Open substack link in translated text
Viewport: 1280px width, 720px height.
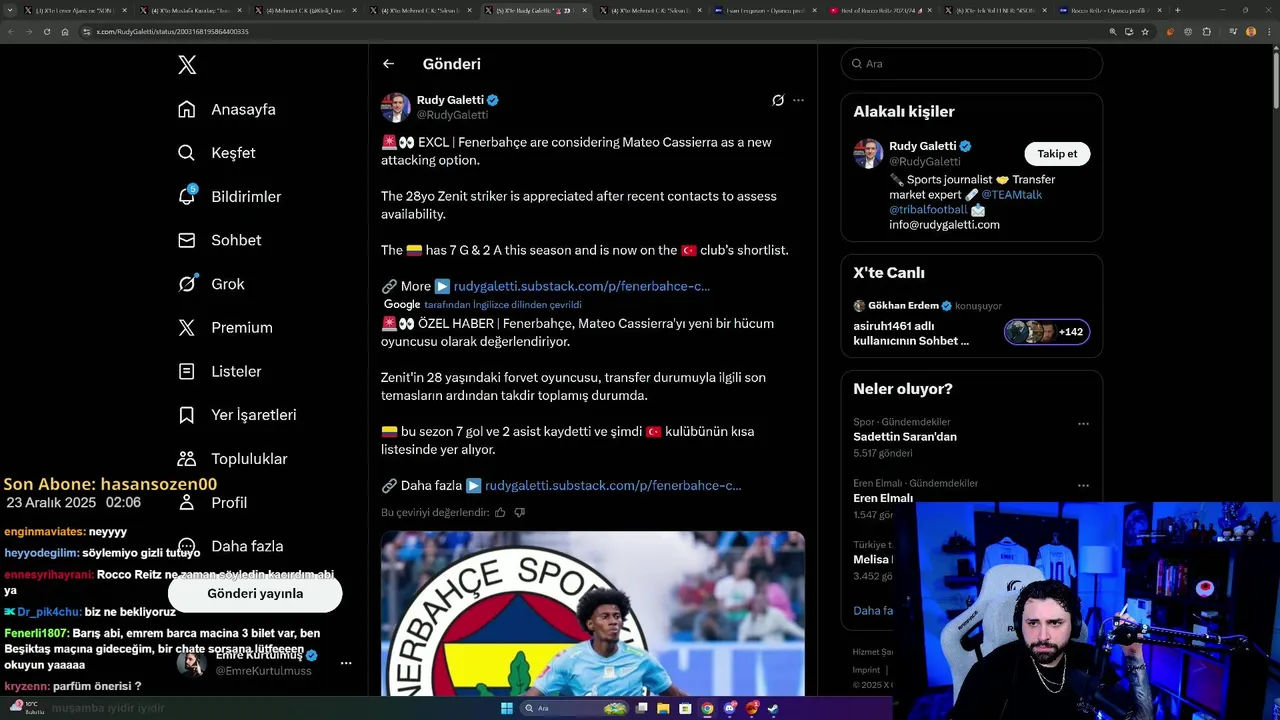coord(613,485)
